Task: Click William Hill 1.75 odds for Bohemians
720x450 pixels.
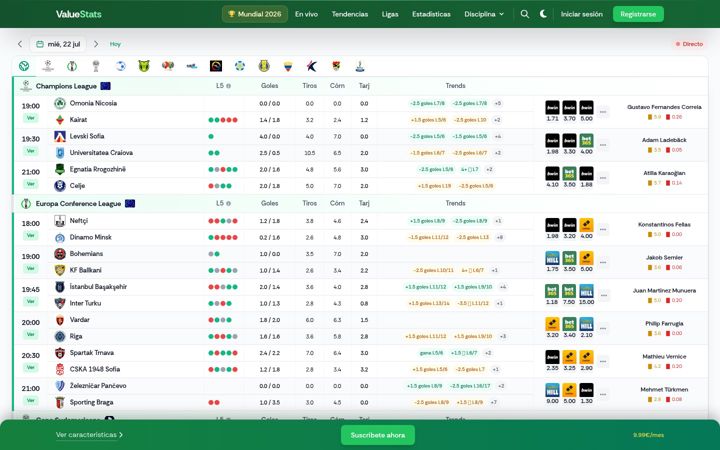Action: coord(552,262)
